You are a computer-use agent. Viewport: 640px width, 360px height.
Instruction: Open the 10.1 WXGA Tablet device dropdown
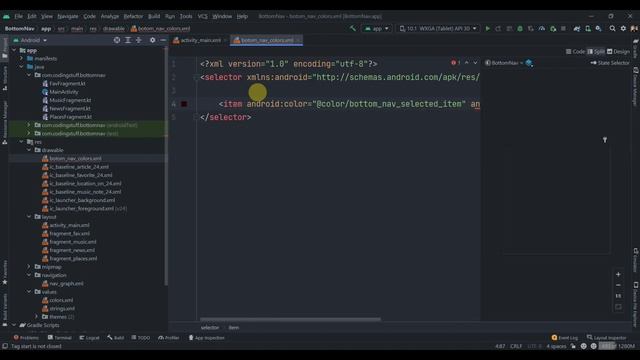click(438, 29)
